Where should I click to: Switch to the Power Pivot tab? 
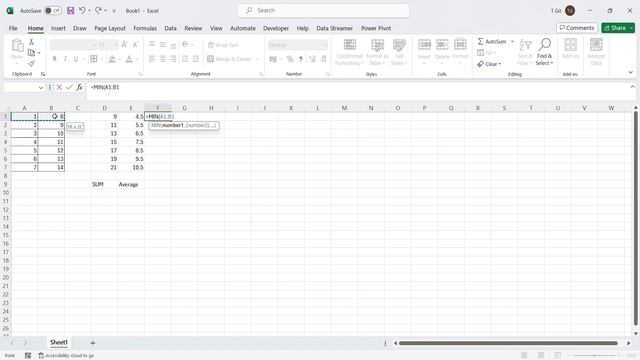tap(376, 28)
